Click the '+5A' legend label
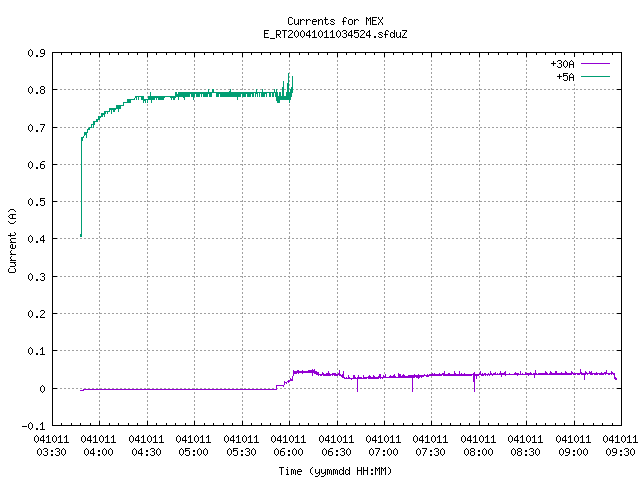The image size is (640, 480). click(x=565, y=77)
